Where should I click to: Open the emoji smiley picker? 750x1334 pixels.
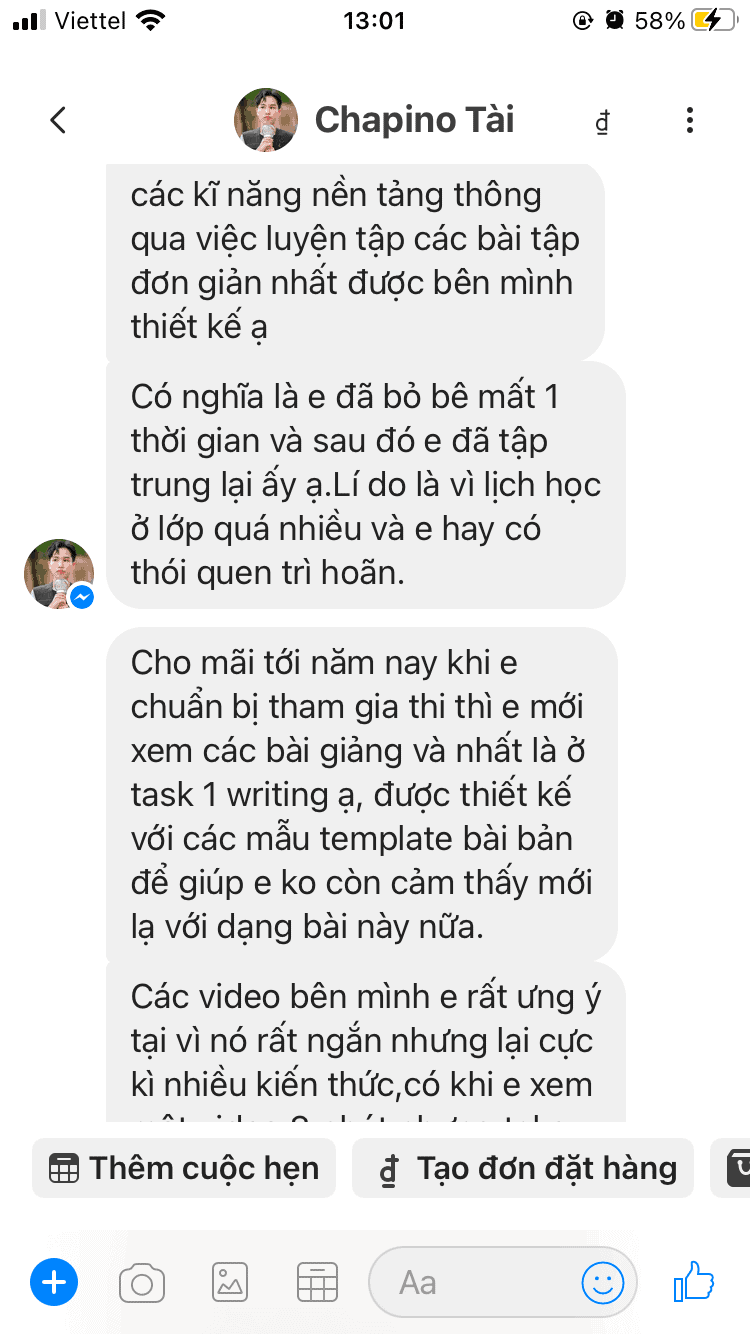[x=603, y=1282]
